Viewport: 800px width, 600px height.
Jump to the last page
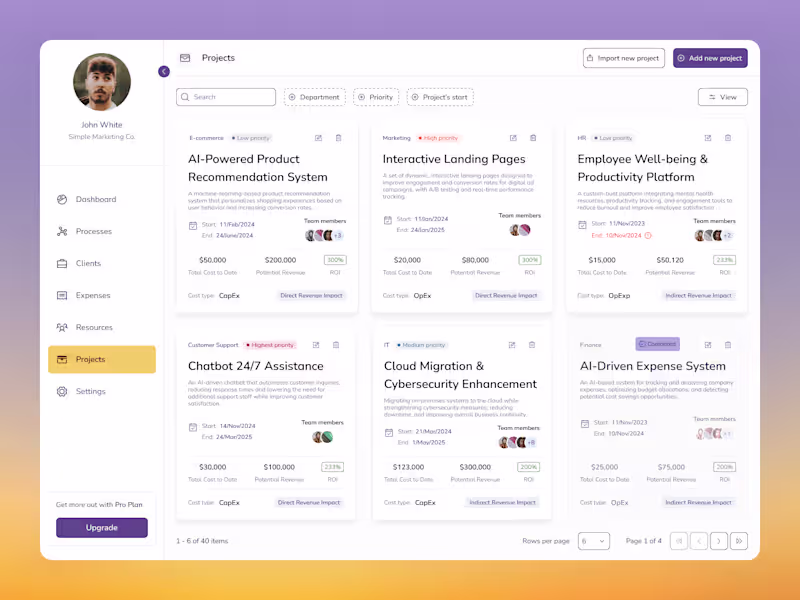click(739, 541)
